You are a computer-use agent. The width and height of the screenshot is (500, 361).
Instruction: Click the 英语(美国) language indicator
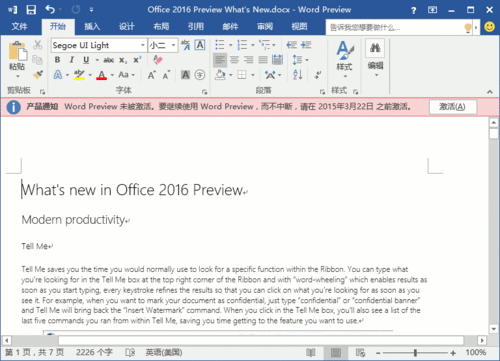164,352
